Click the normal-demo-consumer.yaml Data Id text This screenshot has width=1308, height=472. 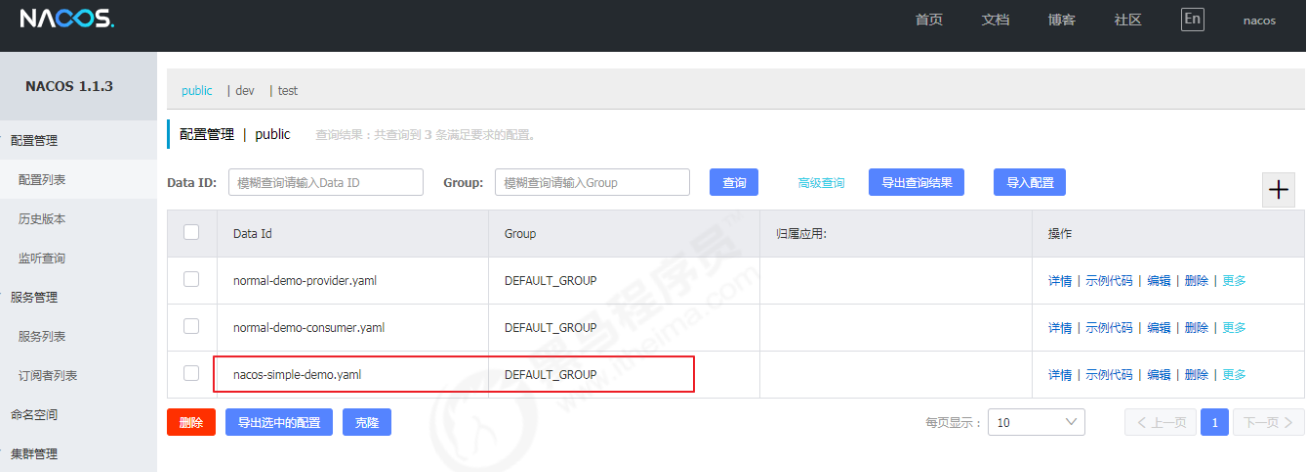coord(309,328)
